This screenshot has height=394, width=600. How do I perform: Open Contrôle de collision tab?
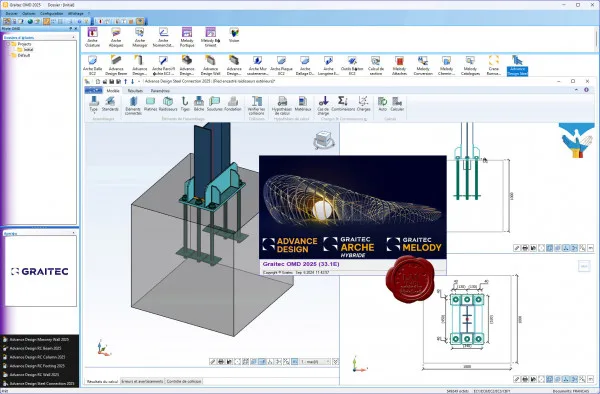coord(184,381)
